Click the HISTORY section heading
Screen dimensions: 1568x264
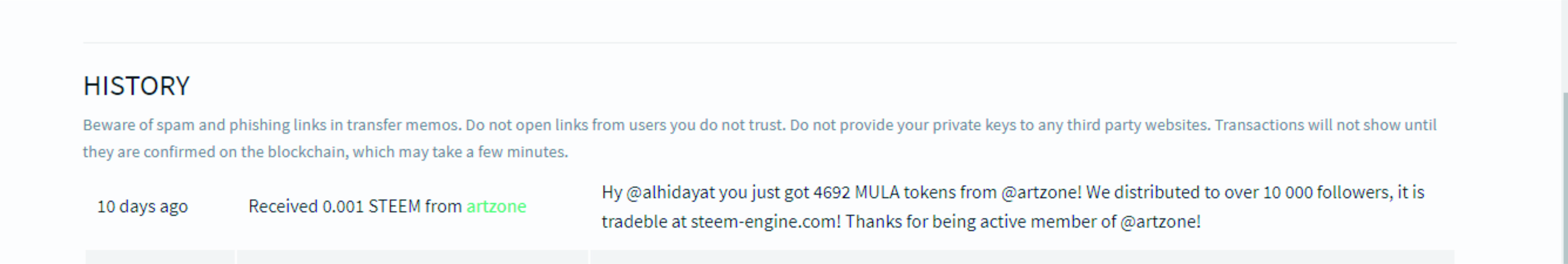(x=136, y=86)
